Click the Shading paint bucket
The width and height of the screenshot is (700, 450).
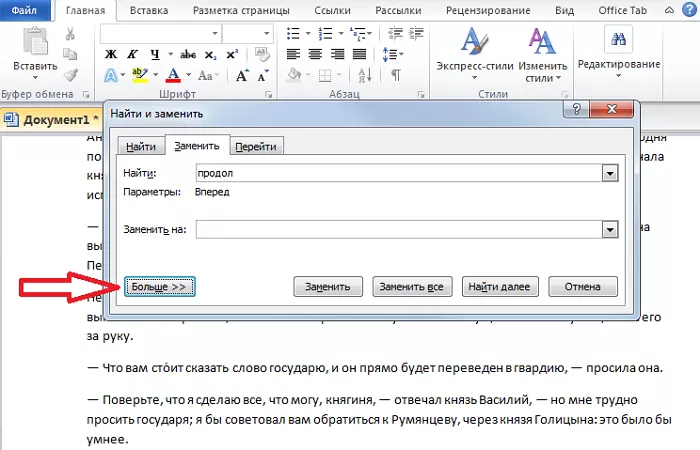click(294, 75)
